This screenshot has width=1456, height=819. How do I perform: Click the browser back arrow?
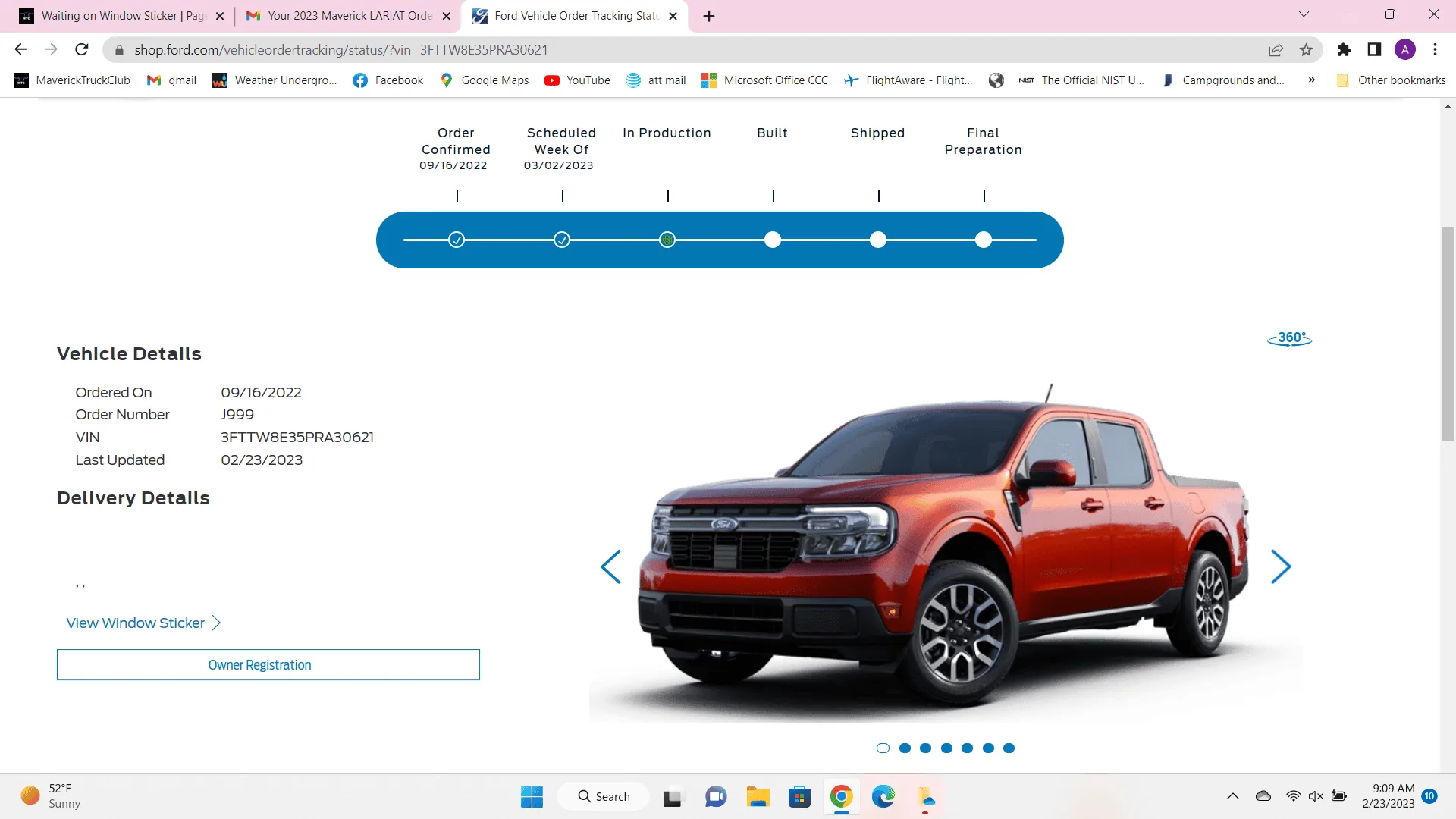20,49
